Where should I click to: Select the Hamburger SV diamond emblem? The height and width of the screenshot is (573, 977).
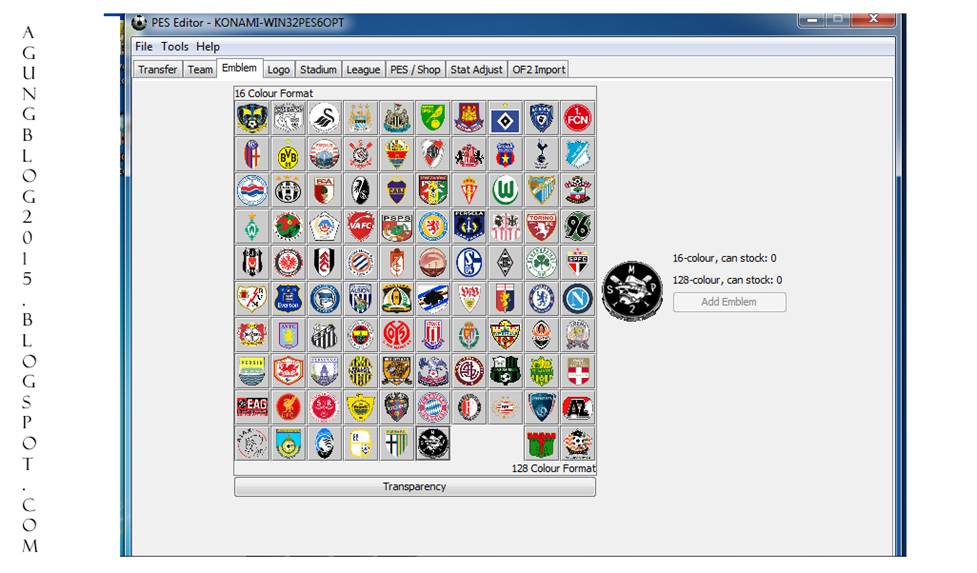coord(505,118)
